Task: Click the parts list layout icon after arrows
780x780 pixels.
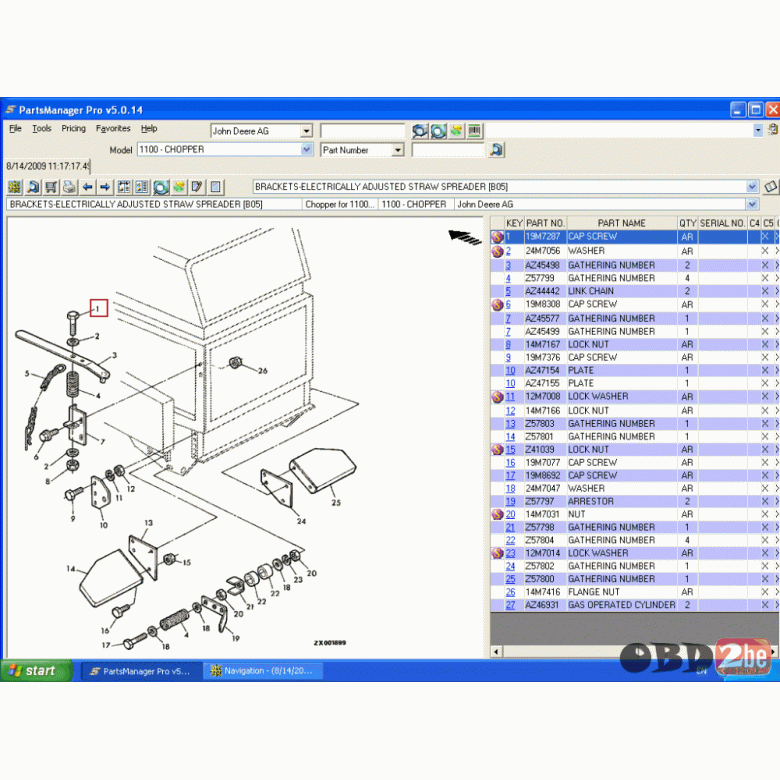Action: [124, 187]
